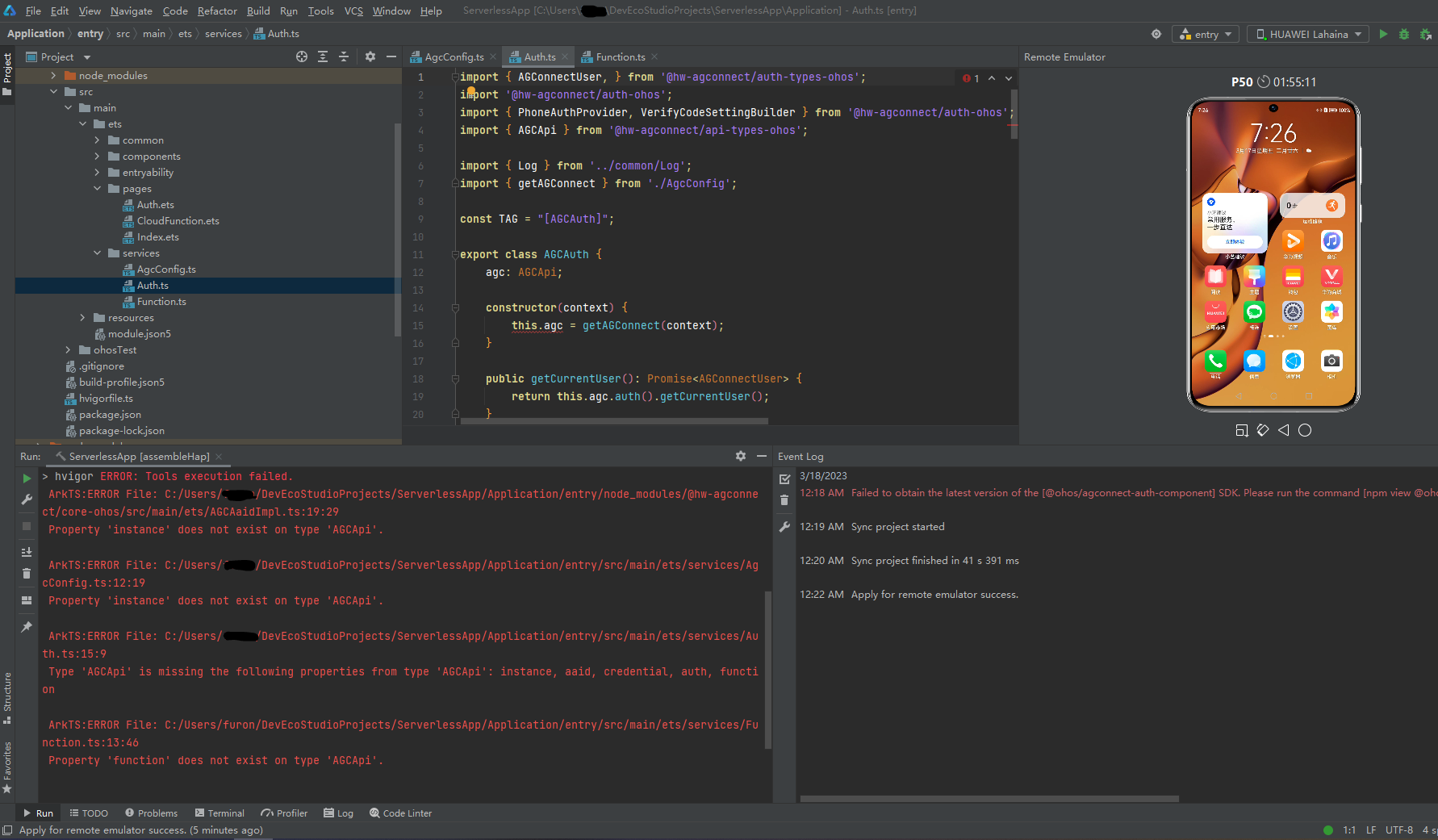1438x840 pixels.
Task: Open the Project panel options gear
Action: pos(370,56)
